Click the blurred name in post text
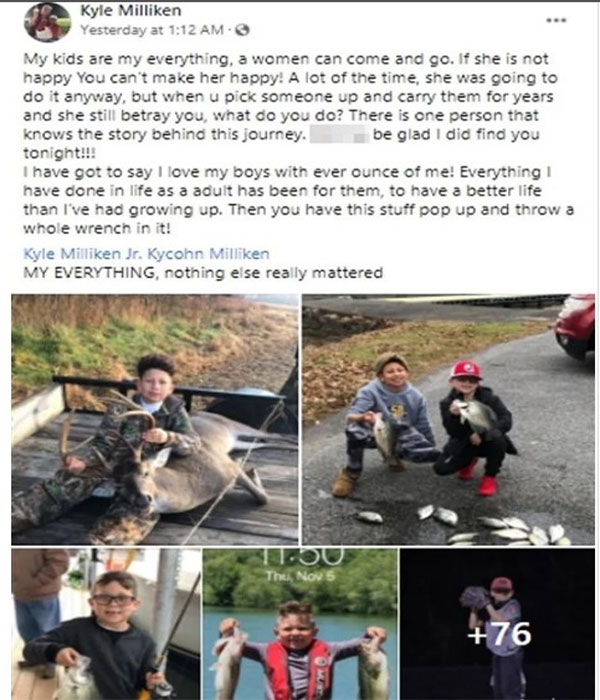The width and height of the screenshot is (600, 700). click(x=339, y=134)
